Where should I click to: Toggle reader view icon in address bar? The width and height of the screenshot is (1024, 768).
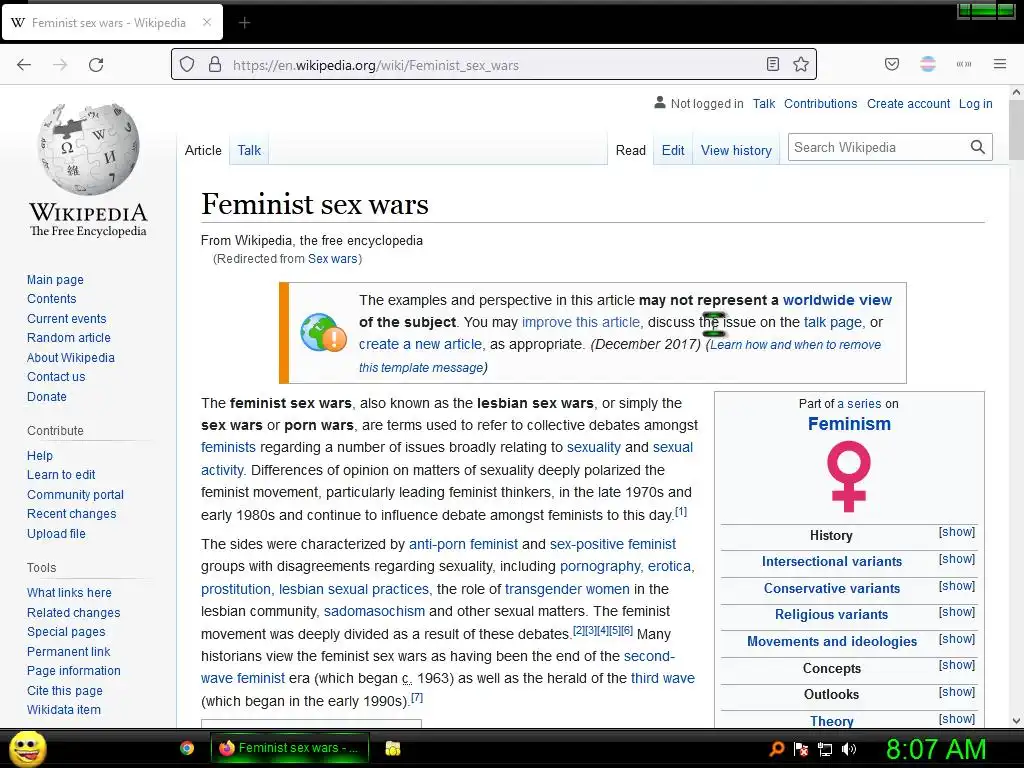[x=773, y=64]
